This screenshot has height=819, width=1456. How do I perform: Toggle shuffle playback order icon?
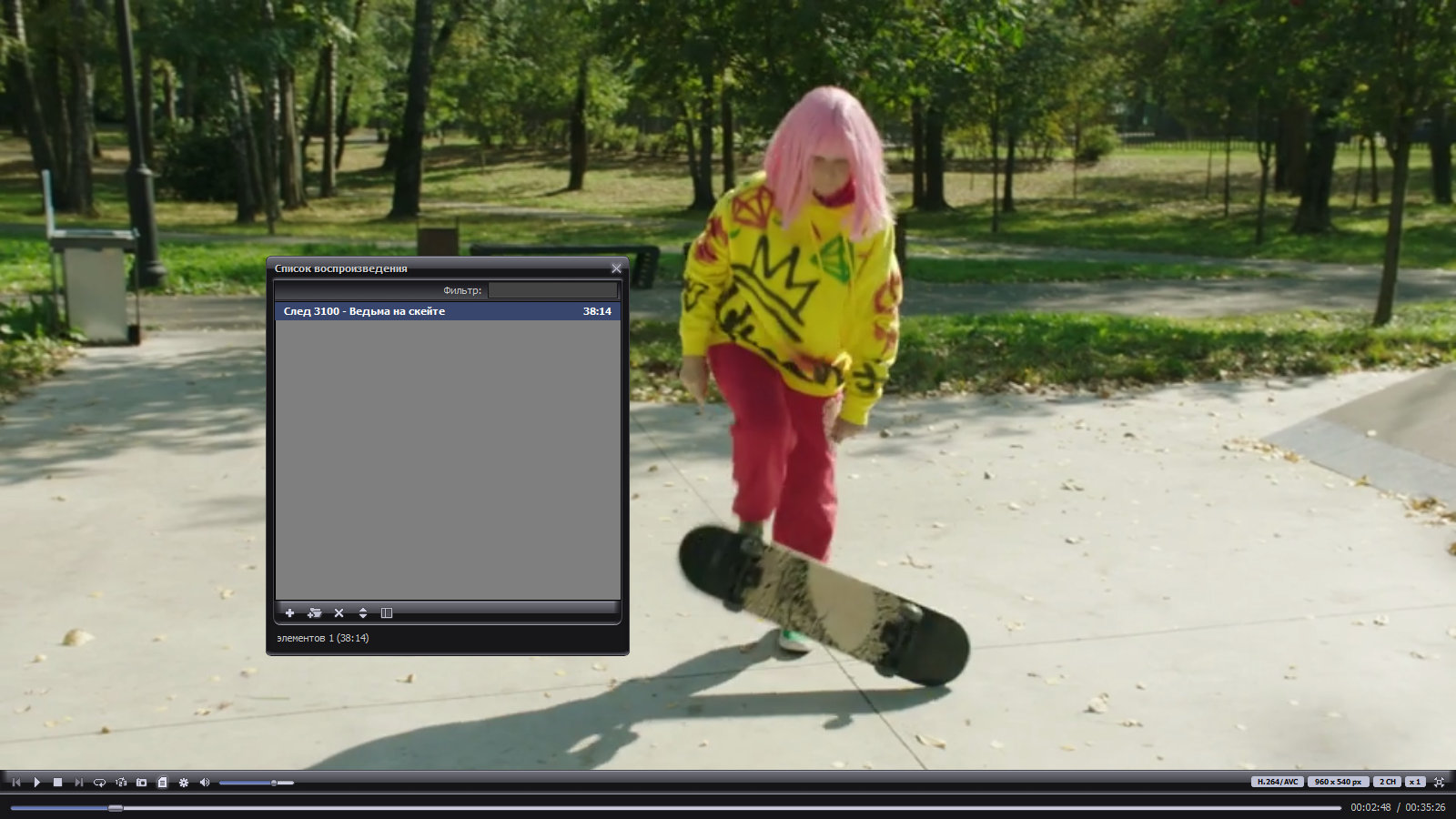point(121,782)
